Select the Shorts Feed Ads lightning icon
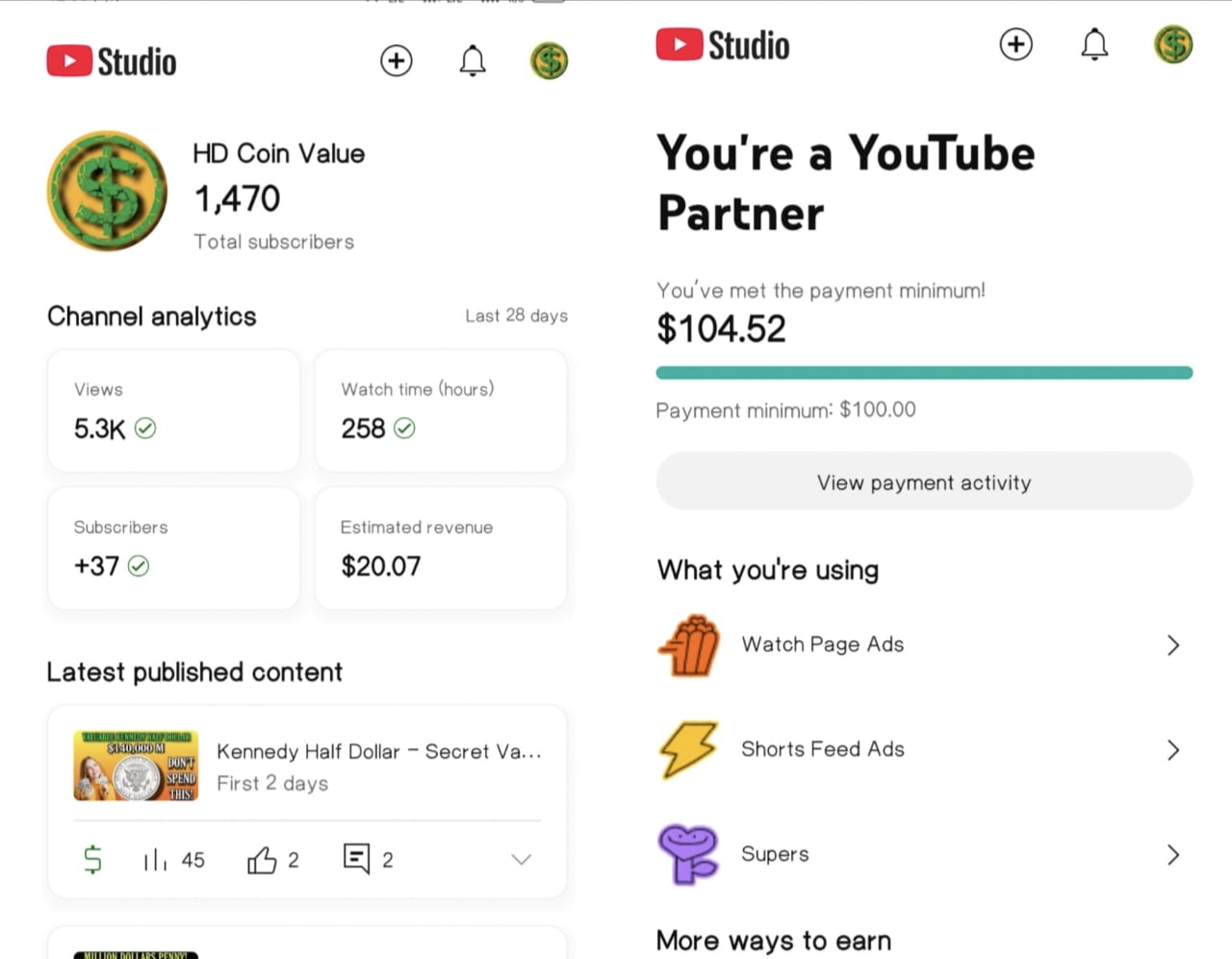 687,749
